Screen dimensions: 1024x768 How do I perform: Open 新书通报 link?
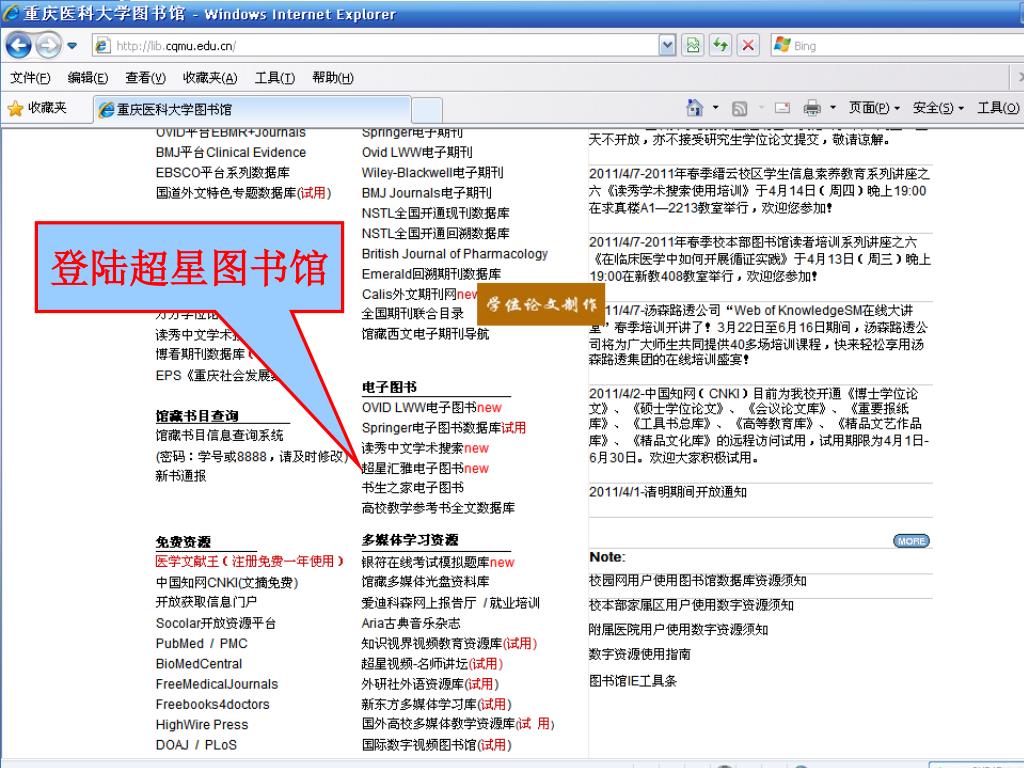pos(180,476)
